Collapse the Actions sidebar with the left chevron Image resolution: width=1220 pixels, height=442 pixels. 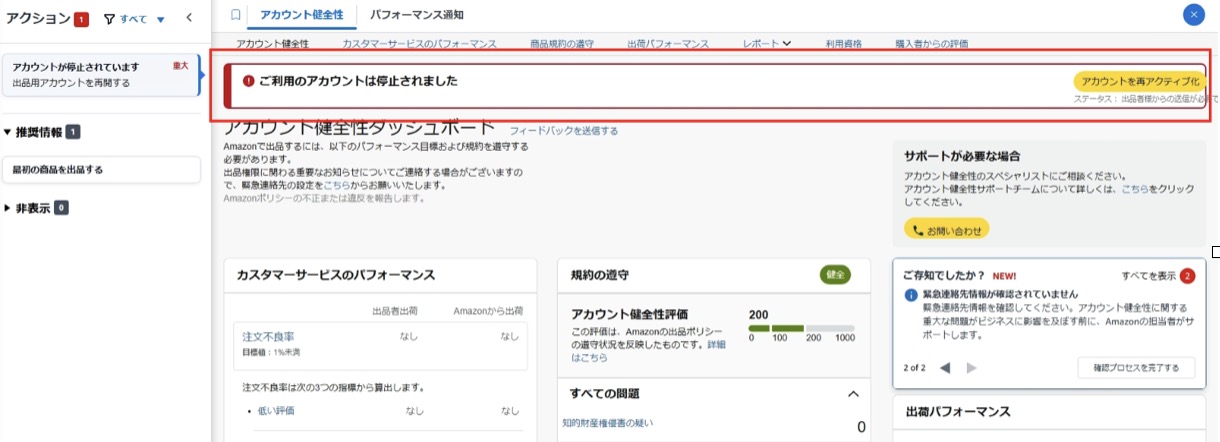pyautogui.click(x=190, y=18)
